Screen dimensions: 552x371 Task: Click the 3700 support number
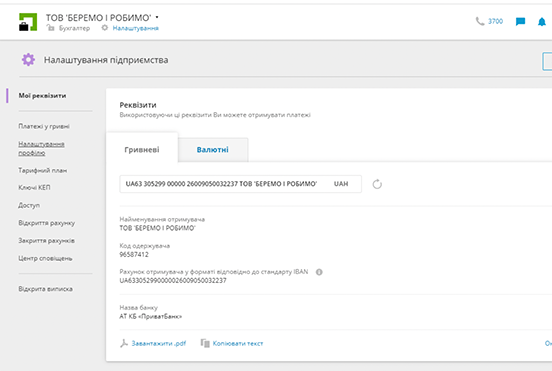495,21
